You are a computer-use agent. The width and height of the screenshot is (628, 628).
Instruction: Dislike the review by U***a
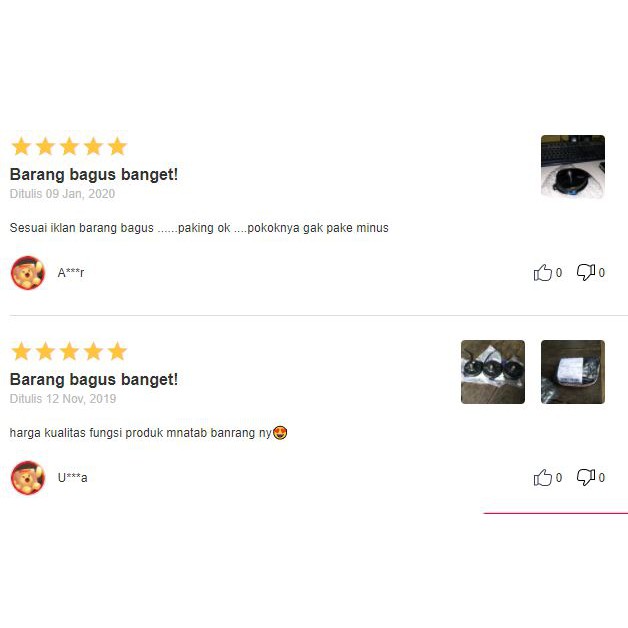tap(586, 477)
